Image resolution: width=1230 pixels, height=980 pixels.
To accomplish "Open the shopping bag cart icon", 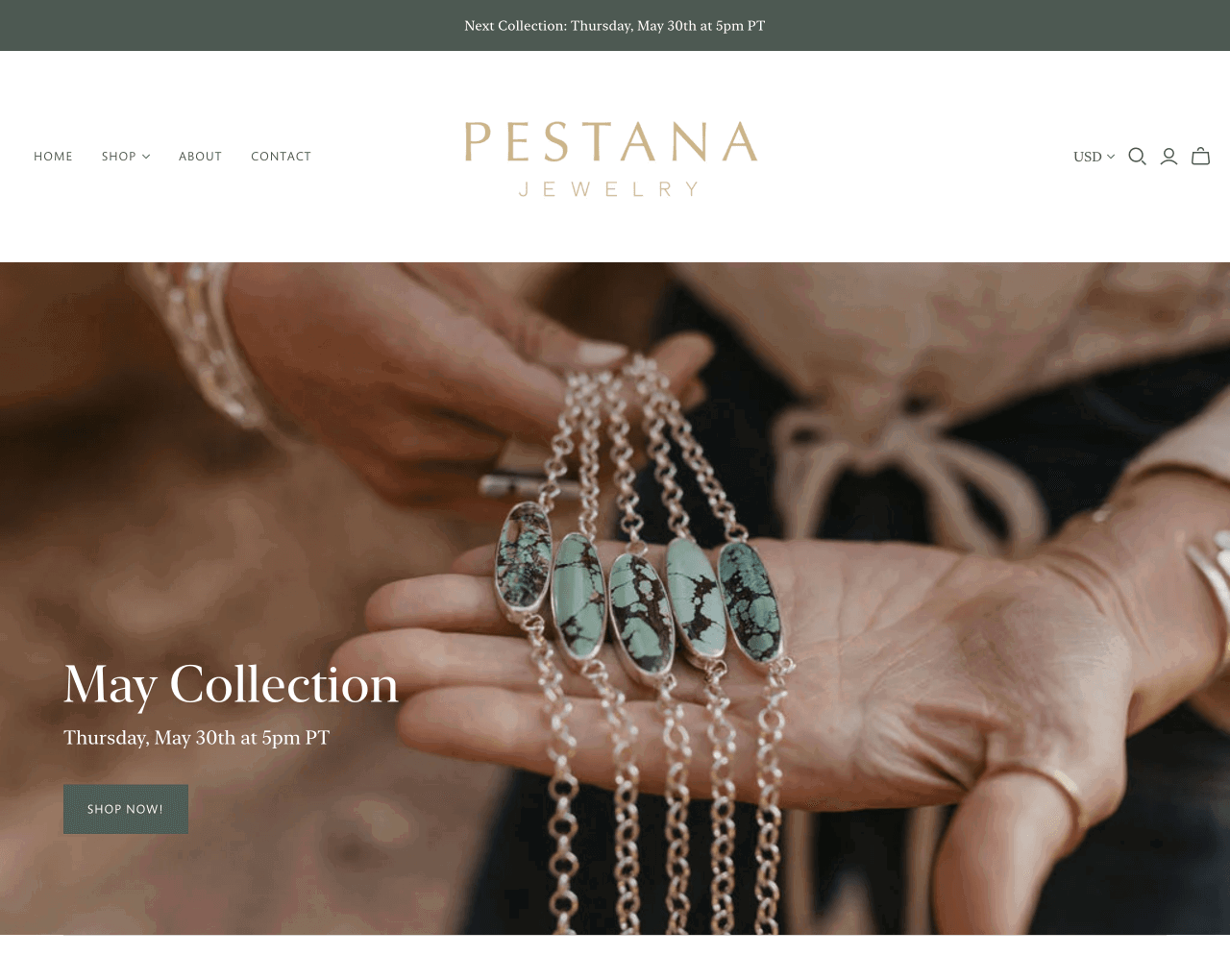I will (1200, 157).
